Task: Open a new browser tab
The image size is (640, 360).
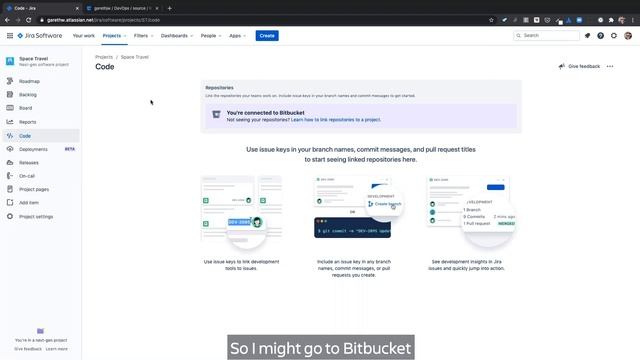Action: pos(169,8)
